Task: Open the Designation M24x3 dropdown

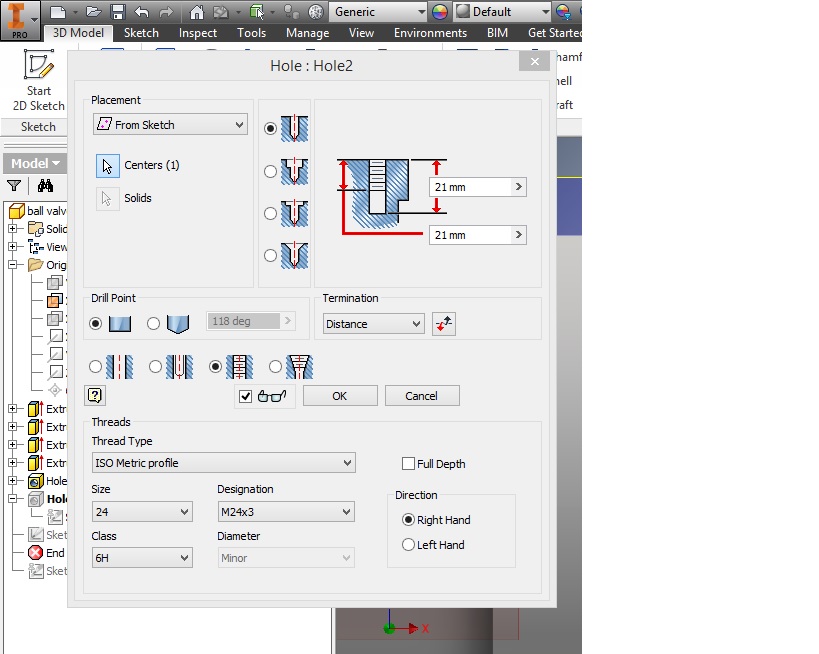Action: pos(286,512)
